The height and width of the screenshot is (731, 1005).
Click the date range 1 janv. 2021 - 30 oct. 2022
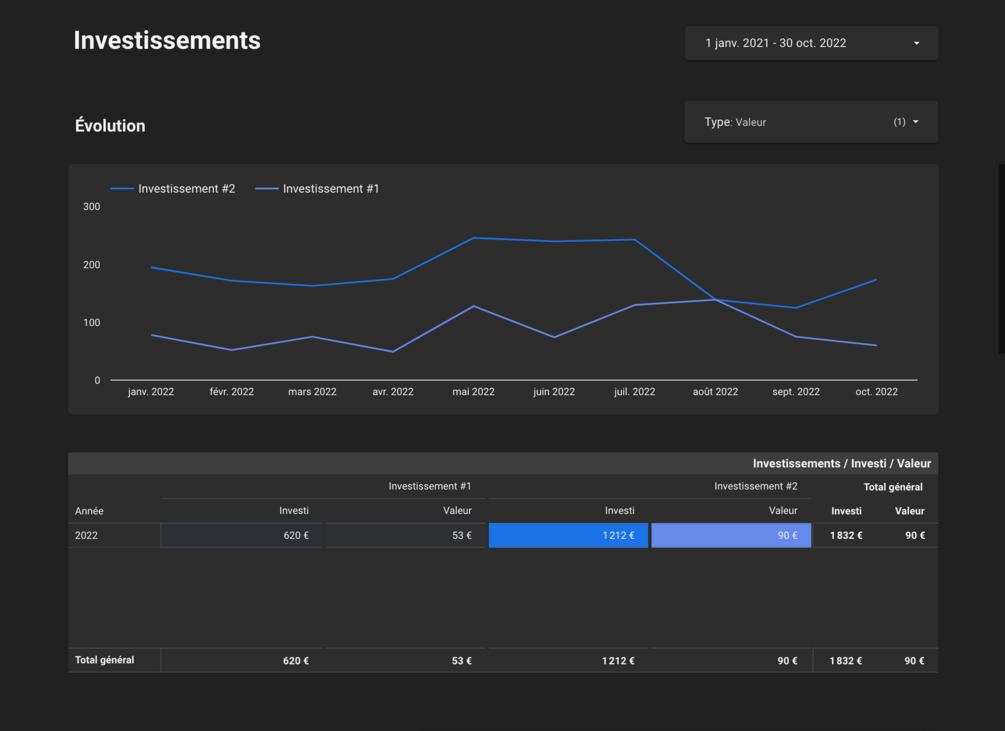776,43
